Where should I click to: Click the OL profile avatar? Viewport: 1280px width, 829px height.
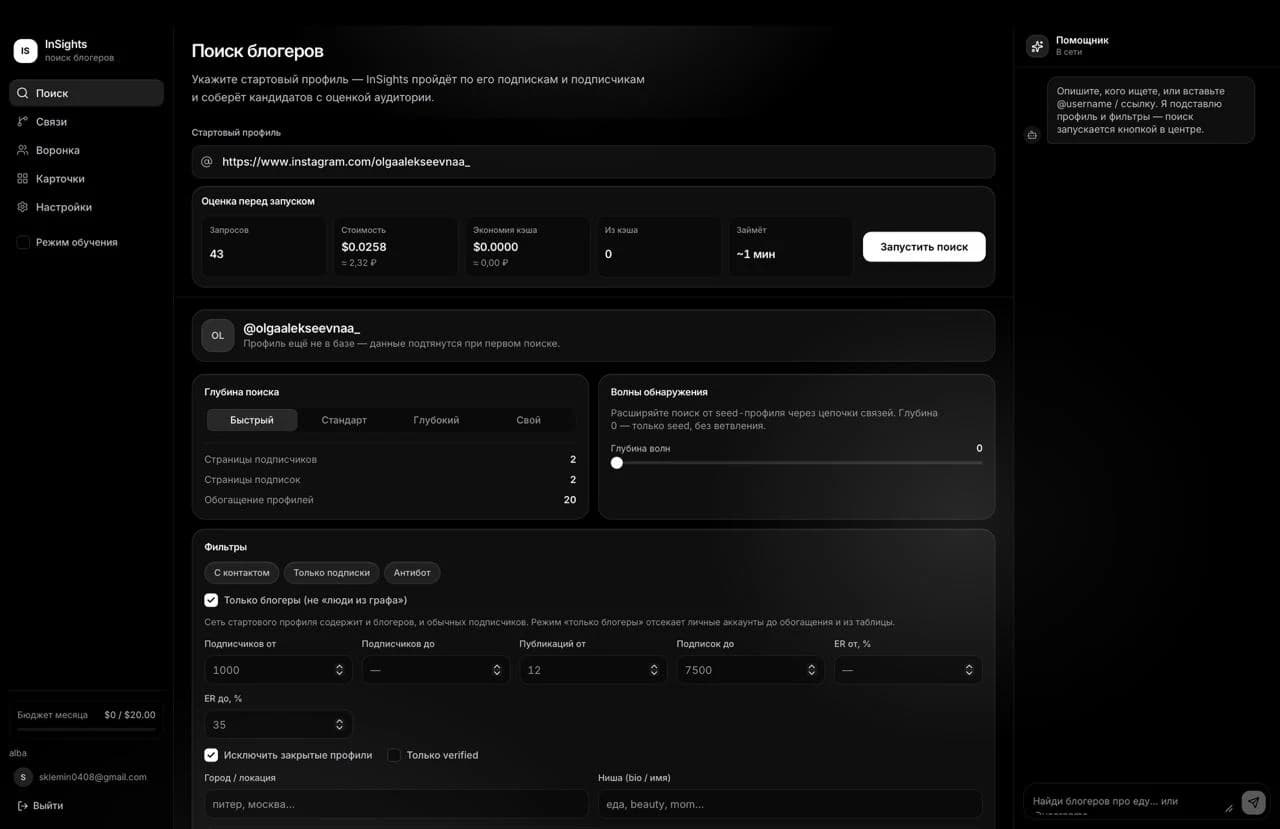click(x=218, y=336)
